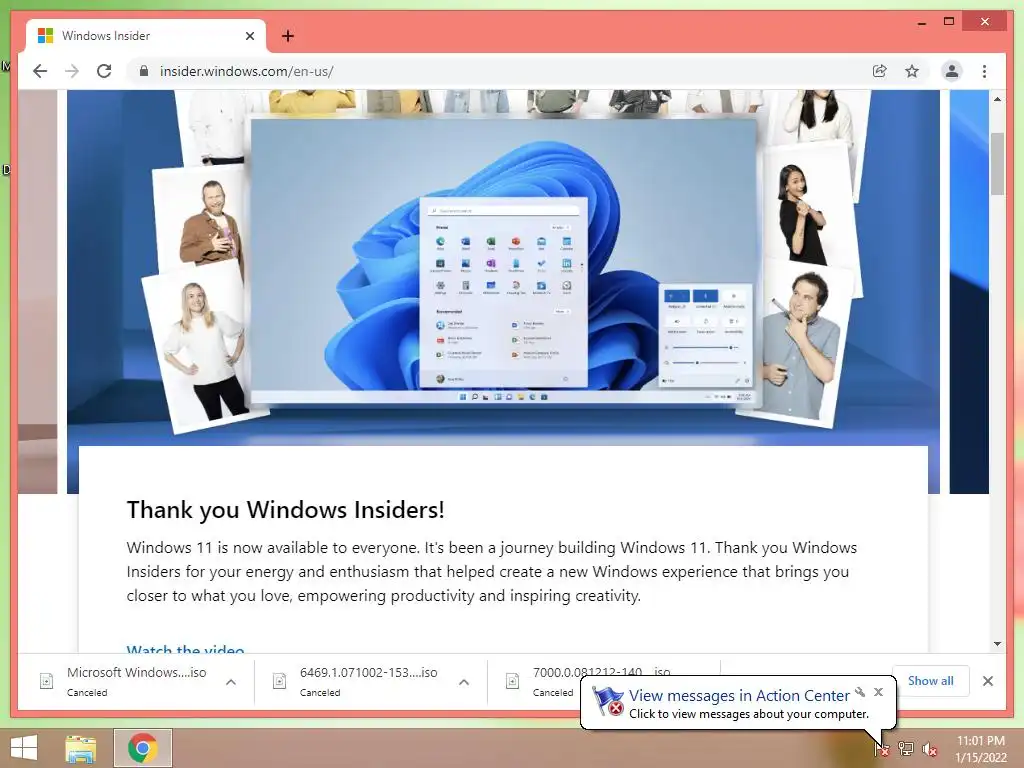Click the Microsoft Windows....iso file icon
The height and width of the screenshot is (768, 1024).
click(46, 681)
